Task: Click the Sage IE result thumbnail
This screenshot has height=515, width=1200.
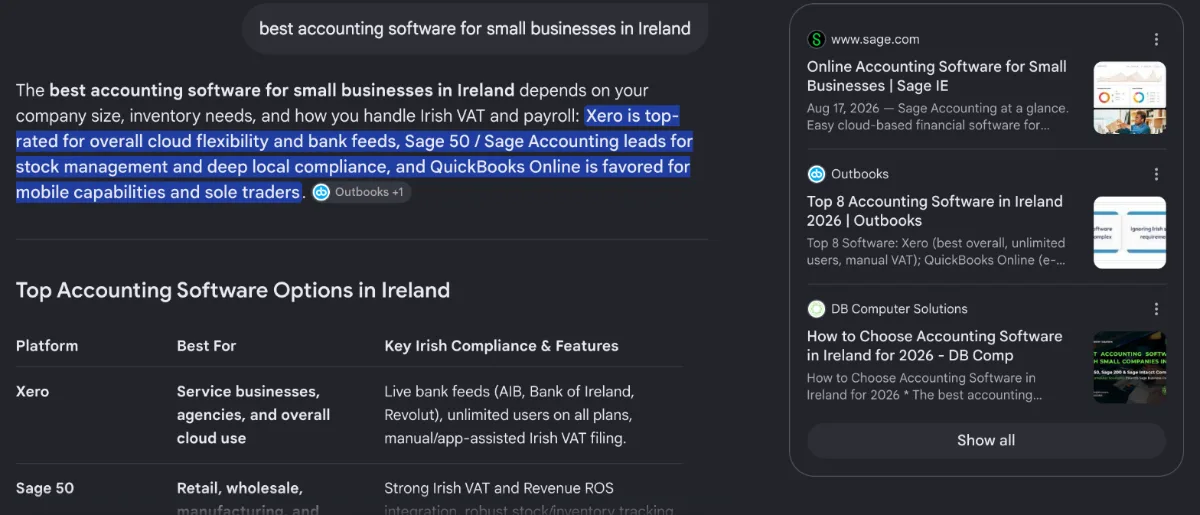Action: 1130,98
